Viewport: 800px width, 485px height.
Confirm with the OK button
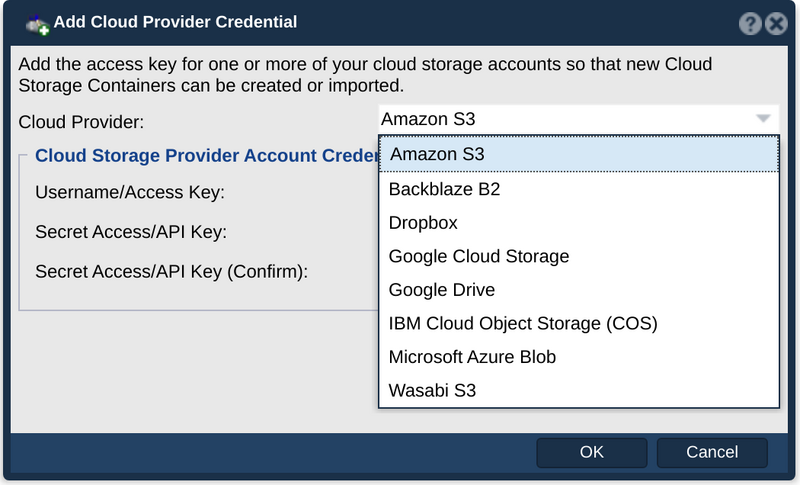click(592, 452)
